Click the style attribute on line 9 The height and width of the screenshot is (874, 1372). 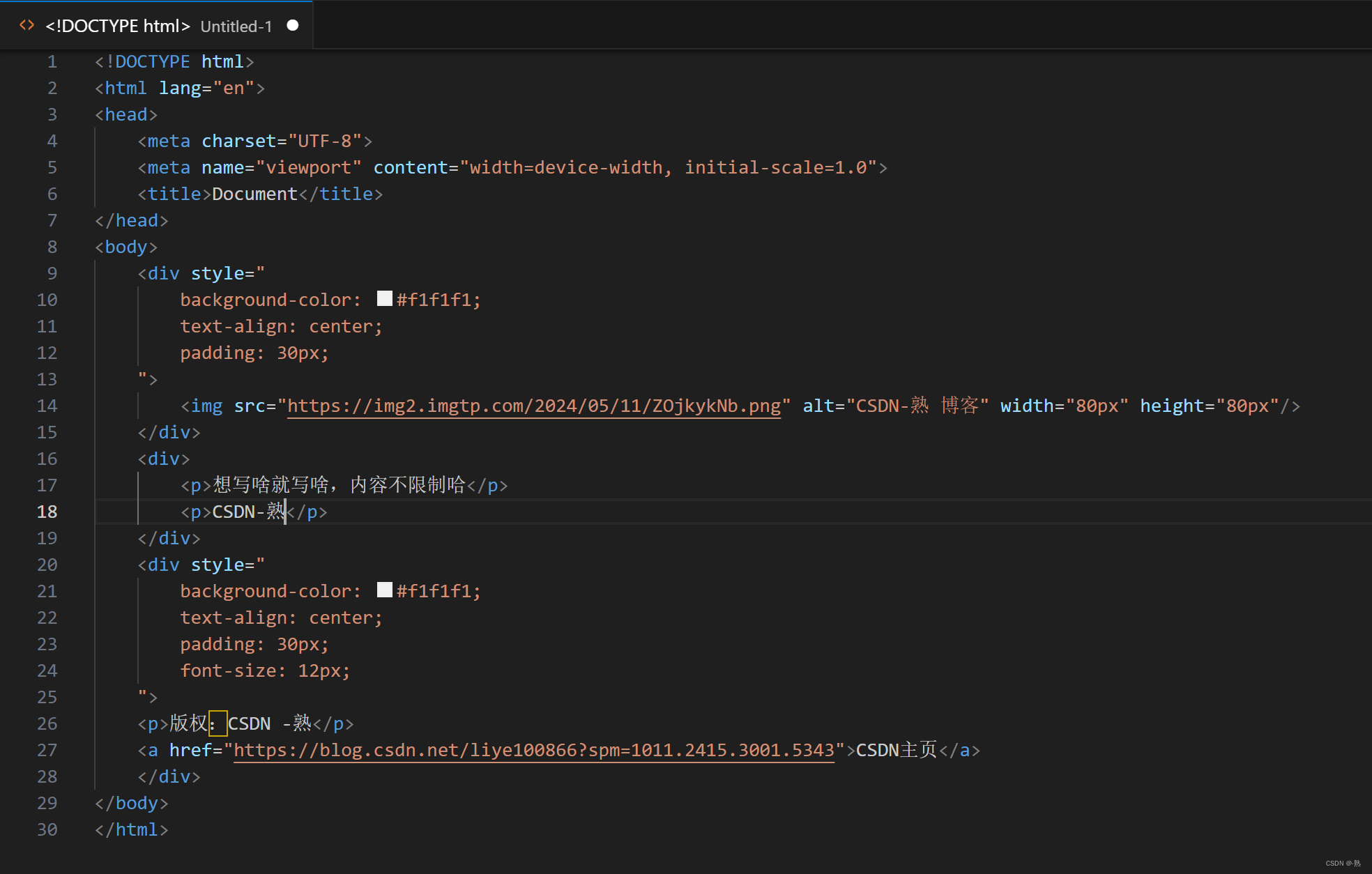[x=218, y=273]
